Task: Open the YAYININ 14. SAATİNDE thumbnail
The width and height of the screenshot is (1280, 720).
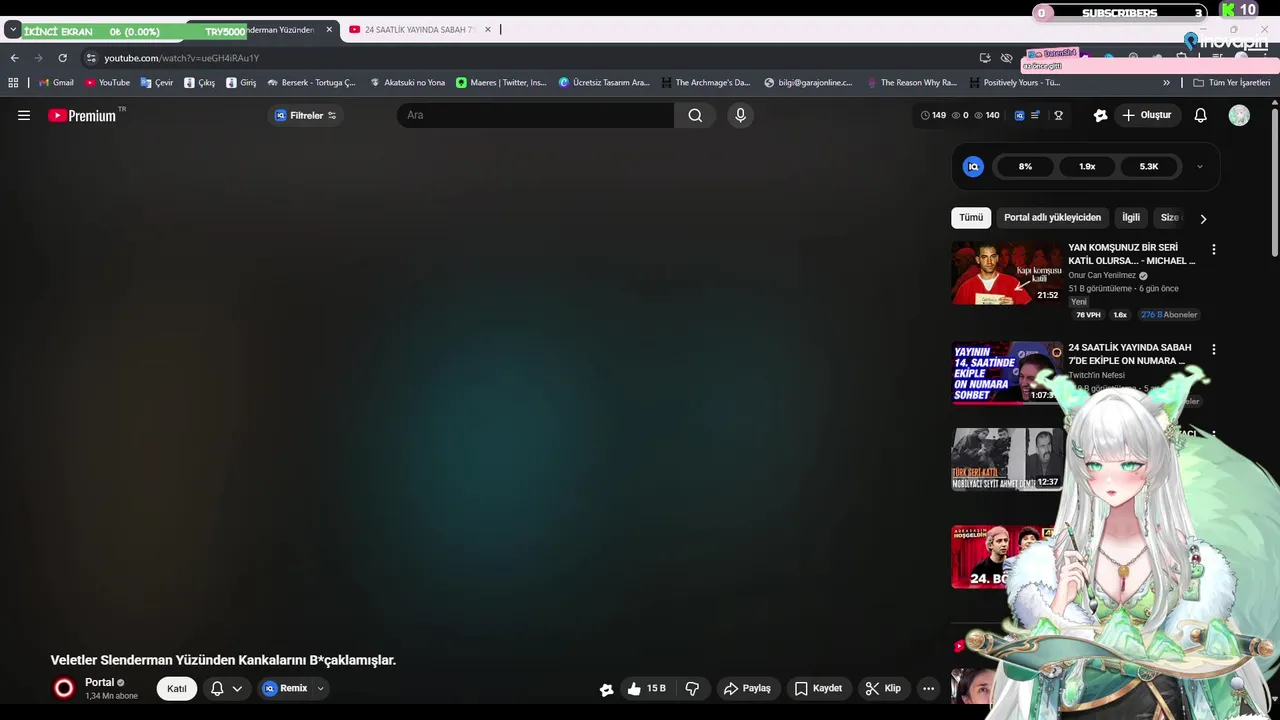Action: pyautogui.click(x=1007, y=373)
